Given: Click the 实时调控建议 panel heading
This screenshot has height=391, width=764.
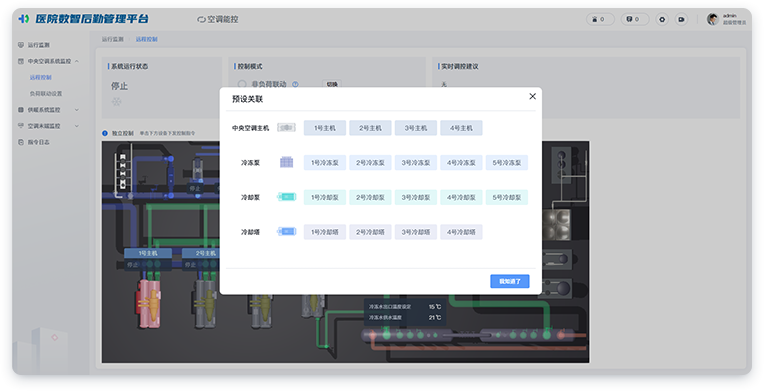Looking at the screenshot, I should tap(459, 66).
